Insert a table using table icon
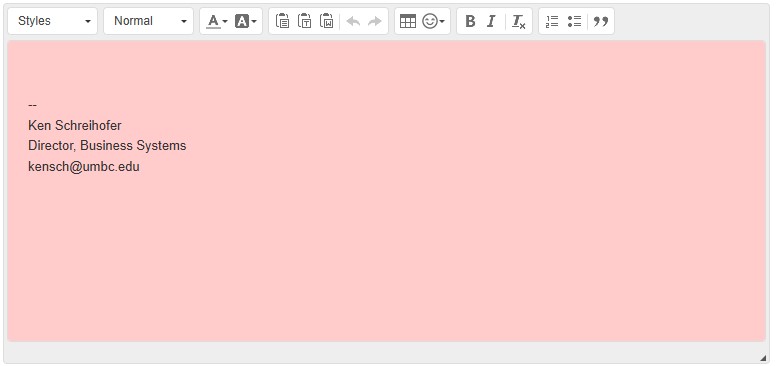 pos(407,21)
